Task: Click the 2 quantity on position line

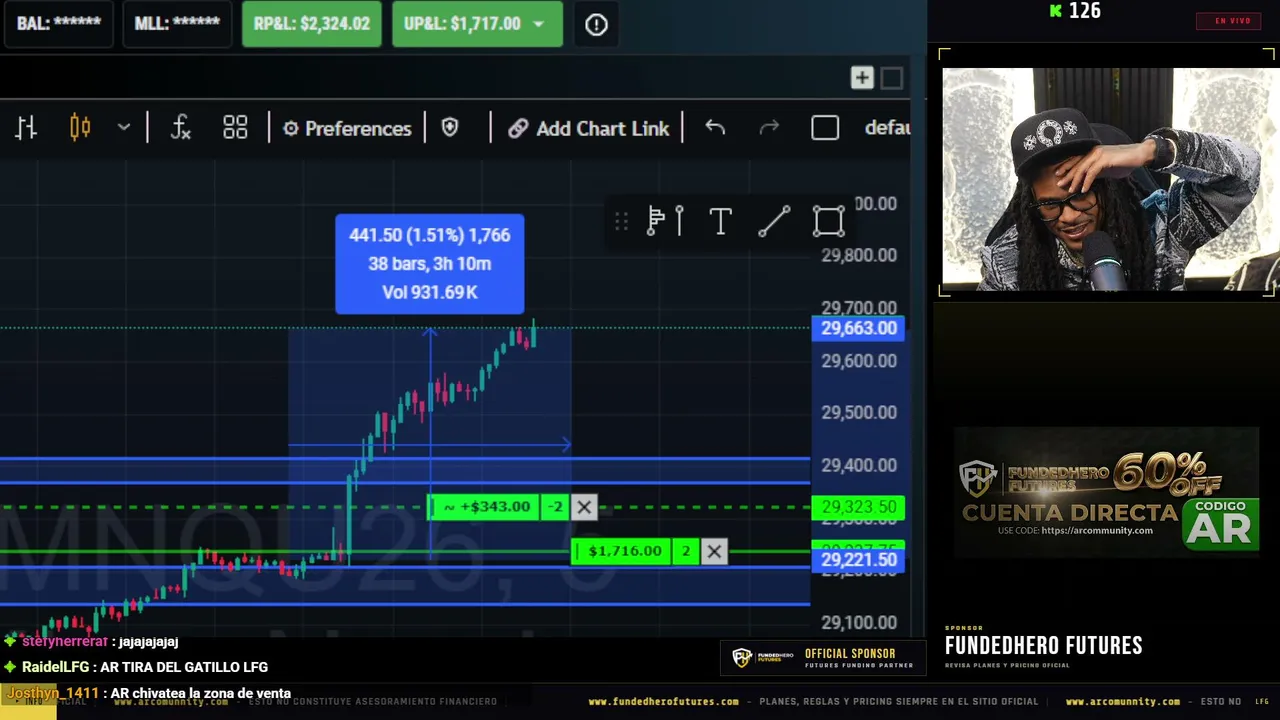Action: (686, 551)
